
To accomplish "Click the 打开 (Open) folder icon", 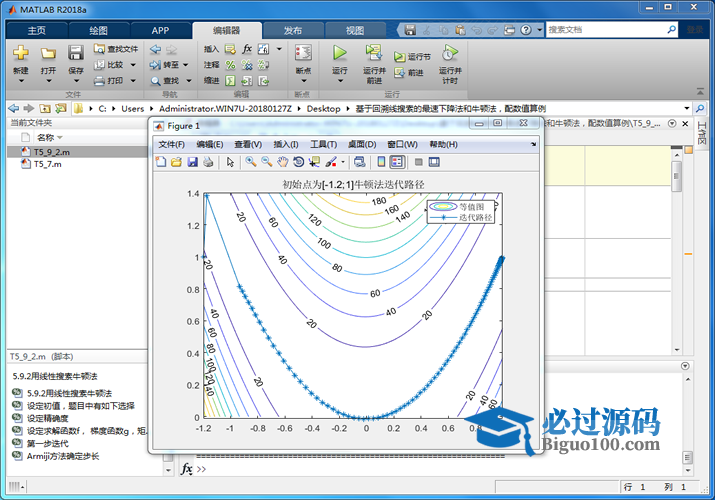I will (48, 53).
